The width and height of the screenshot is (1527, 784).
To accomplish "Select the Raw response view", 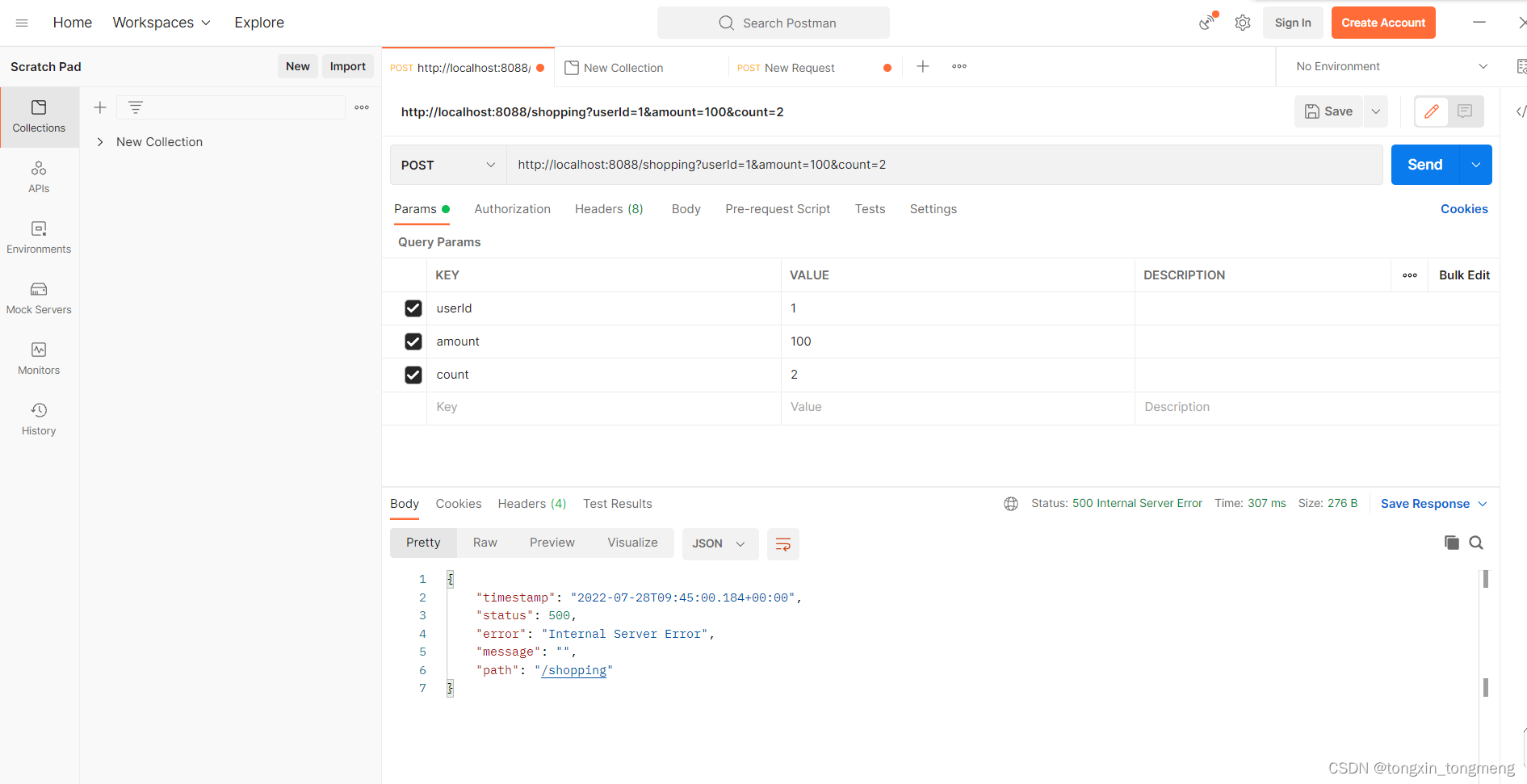I will [x=485, y=543].
